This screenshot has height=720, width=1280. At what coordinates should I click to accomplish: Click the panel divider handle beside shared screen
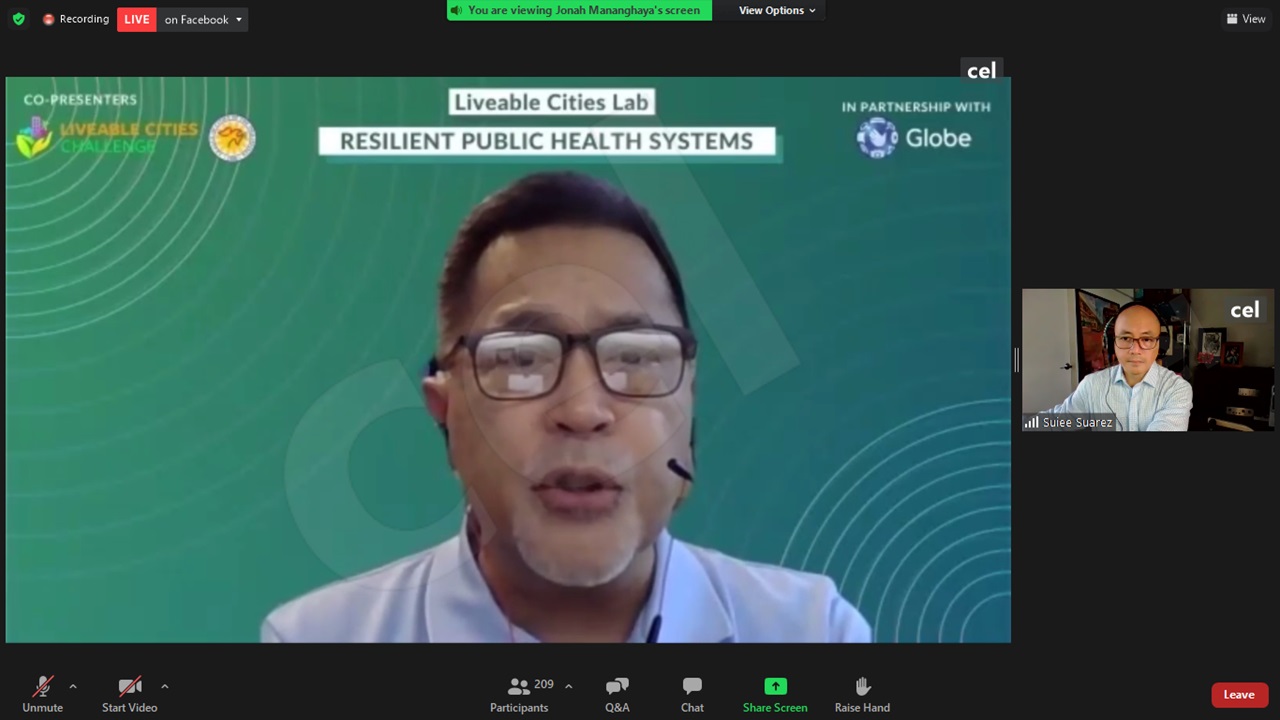point(1016,360)
